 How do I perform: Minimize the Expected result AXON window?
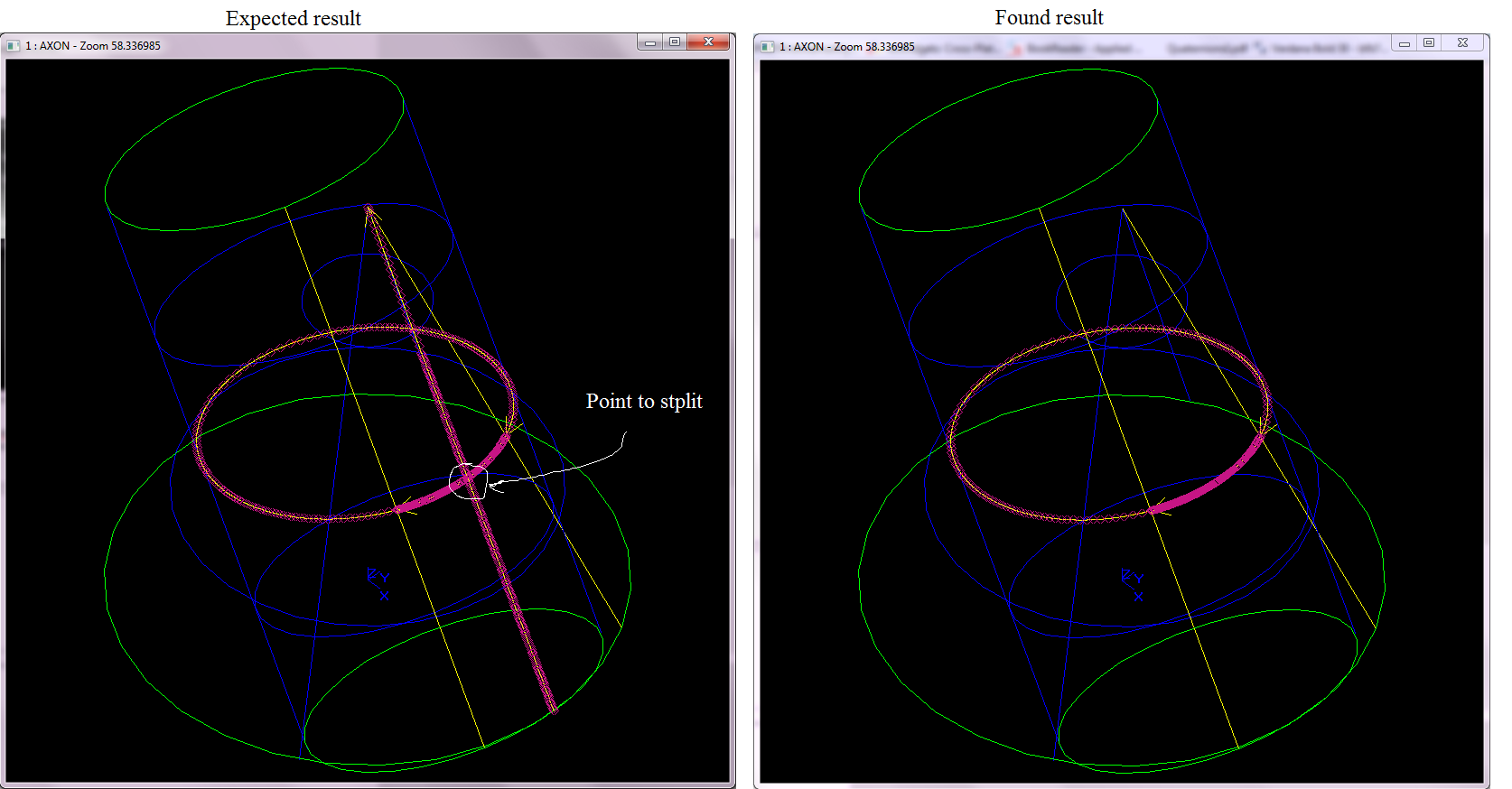click(649, 42)
